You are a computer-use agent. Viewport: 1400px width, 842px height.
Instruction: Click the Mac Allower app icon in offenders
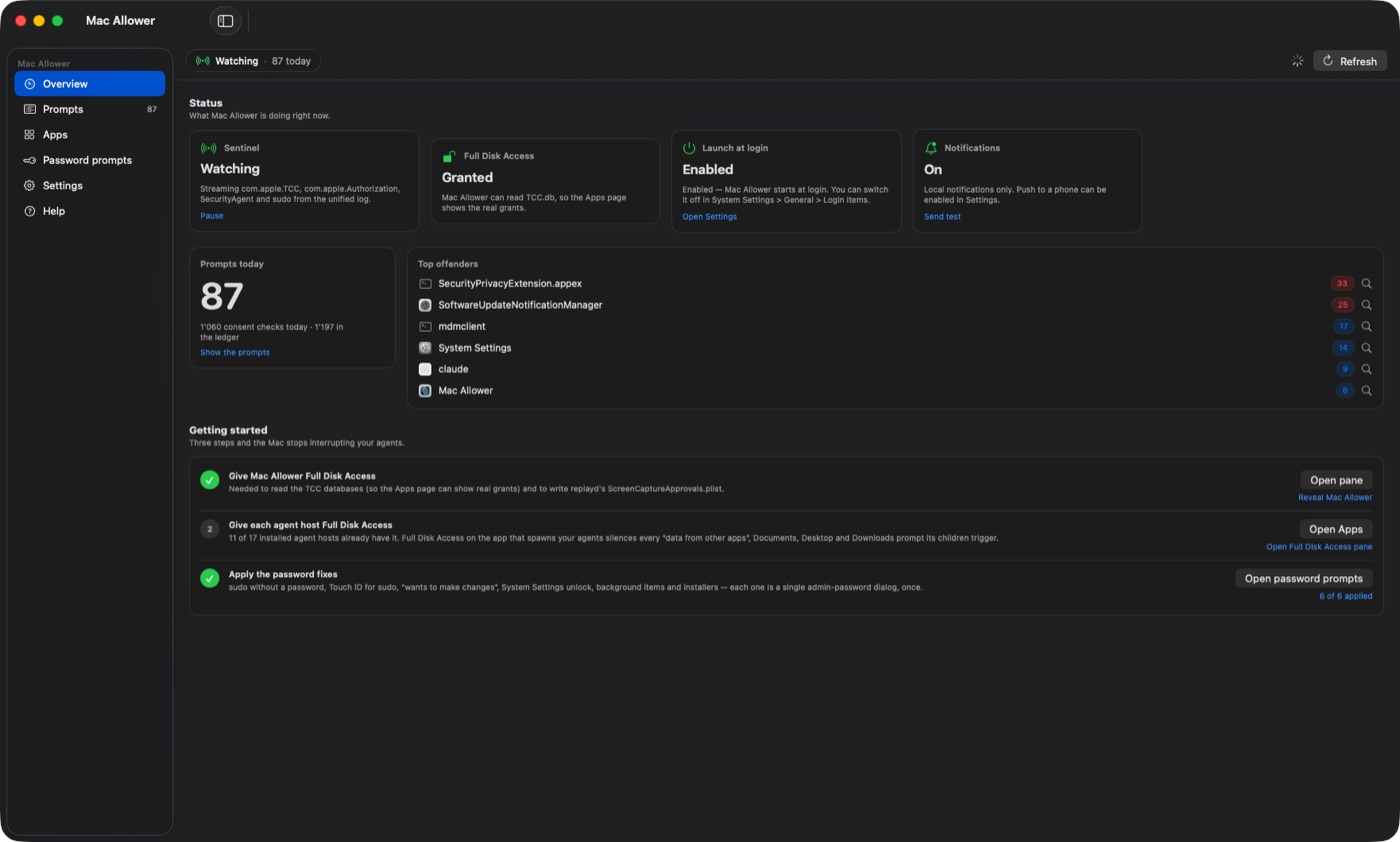(x=425, y=391)
